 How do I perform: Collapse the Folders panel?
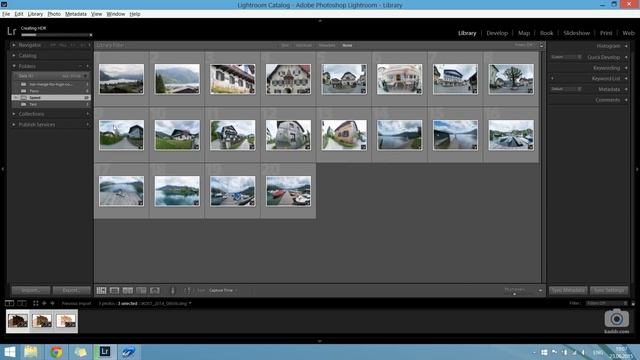[x=14, y=66]
